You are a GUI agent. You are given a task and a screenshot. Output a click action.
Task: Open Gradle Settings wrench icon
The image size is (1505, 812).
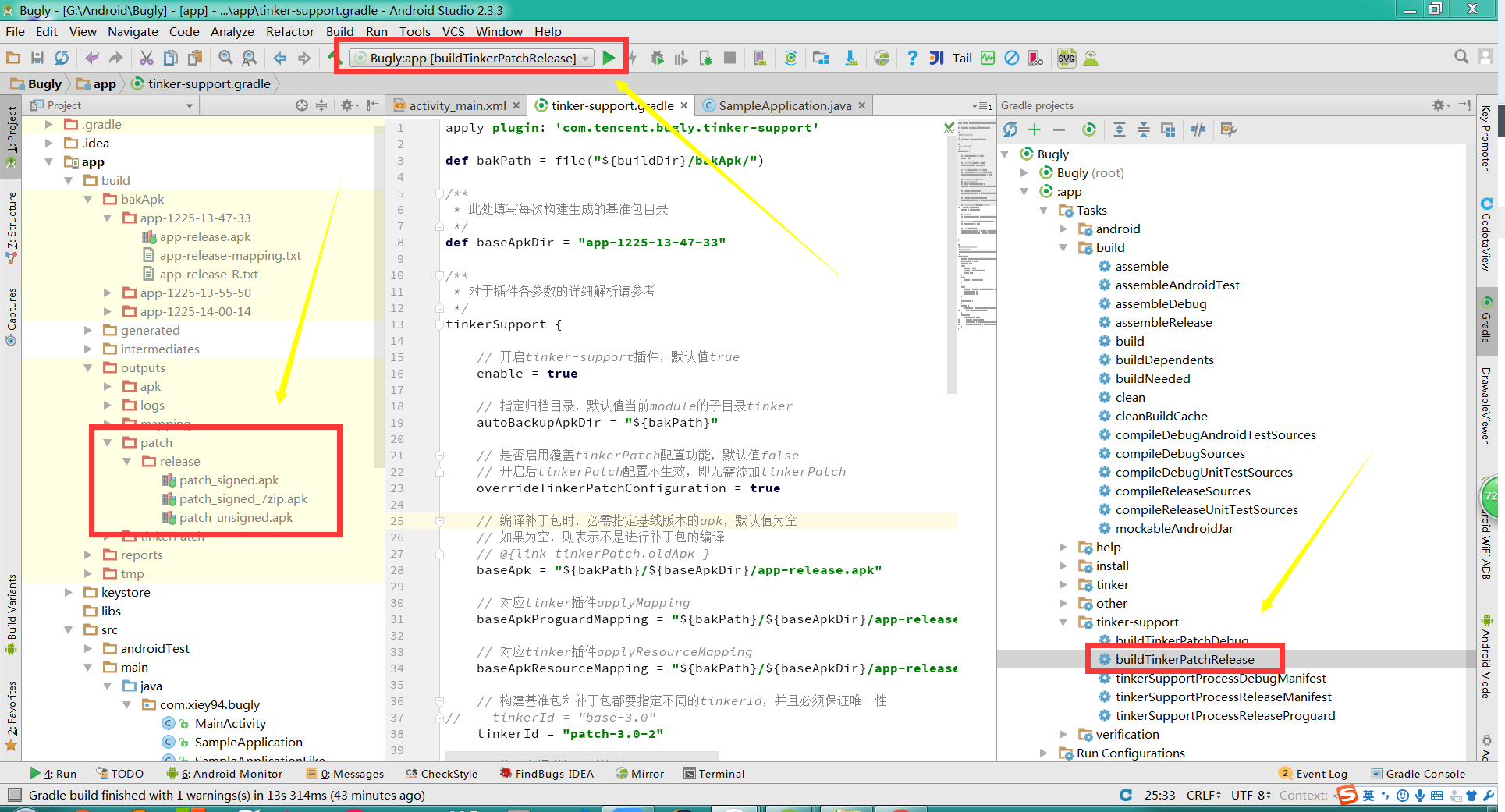(1228, 129)
